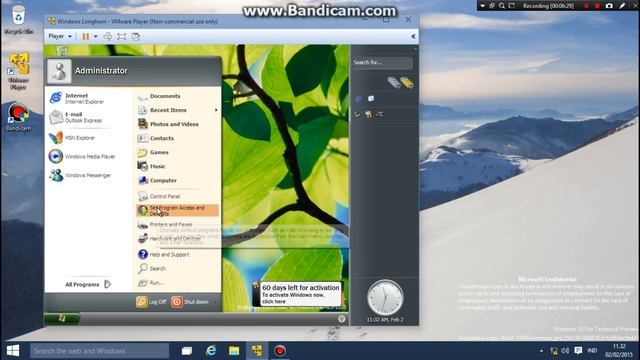The height and width of the screenshot is (360, 640).
Task: Click the Administrator user picture
Action: (59, 71)
